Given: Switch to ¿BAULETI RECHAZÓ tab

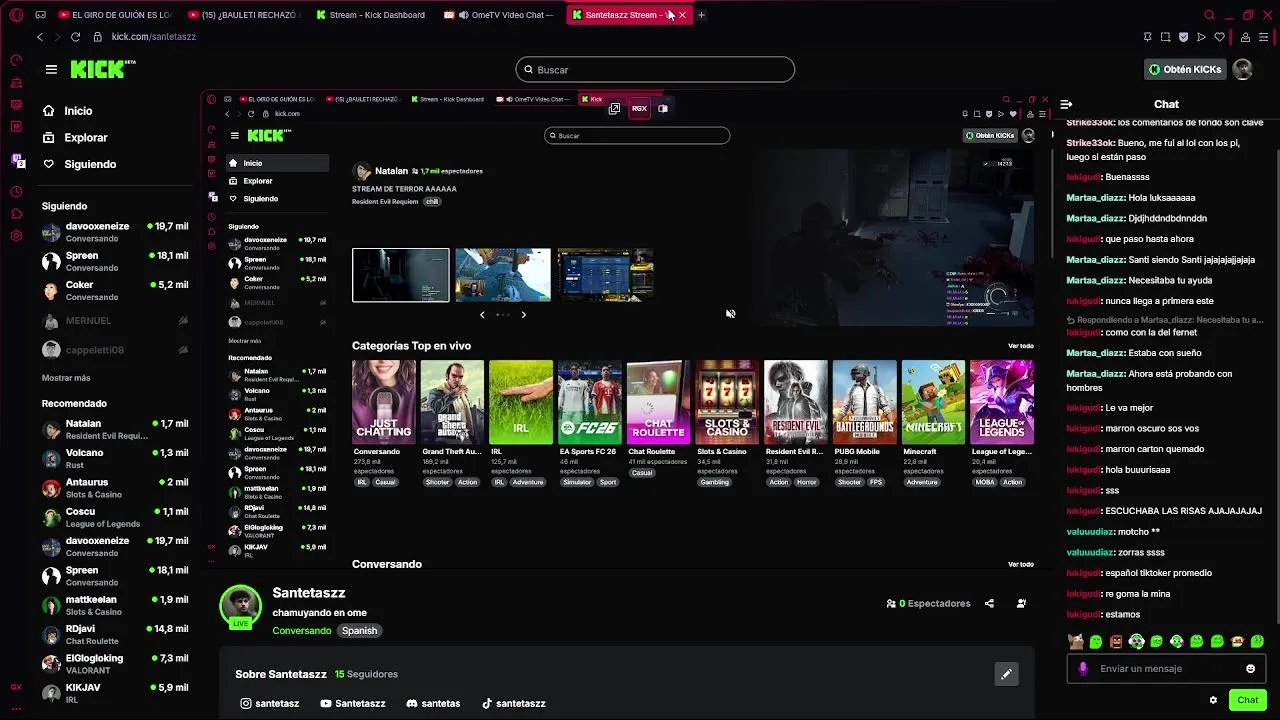Looking at the screenshot, I should 244,15.
